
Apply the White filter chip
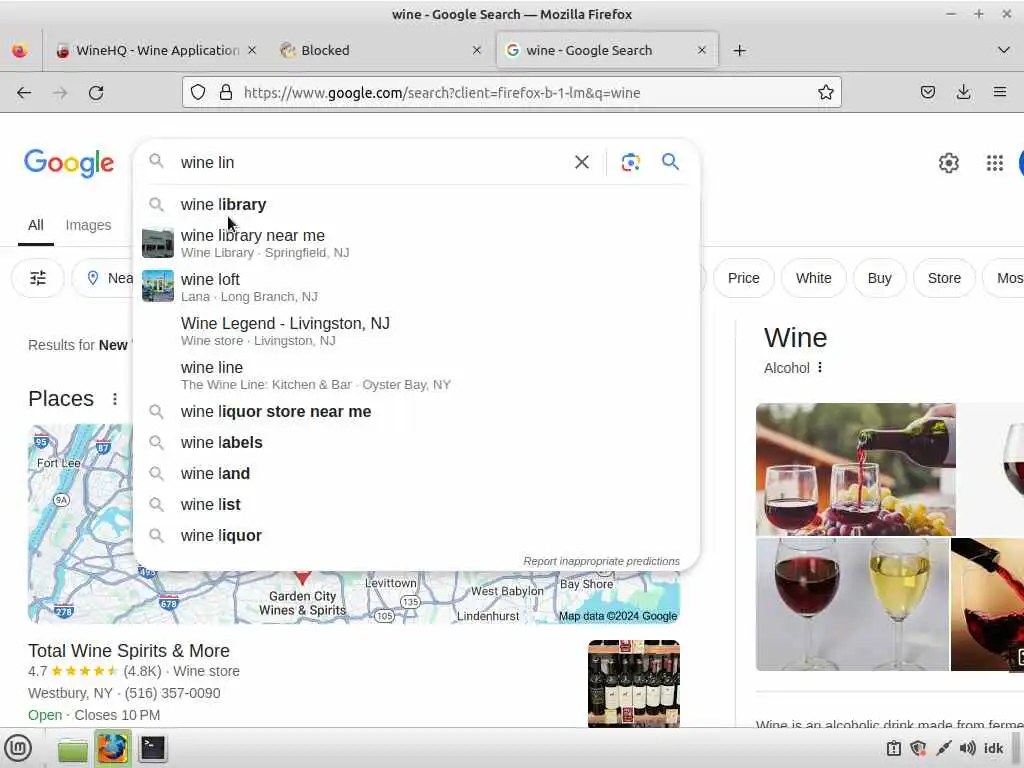click(814, 278)
